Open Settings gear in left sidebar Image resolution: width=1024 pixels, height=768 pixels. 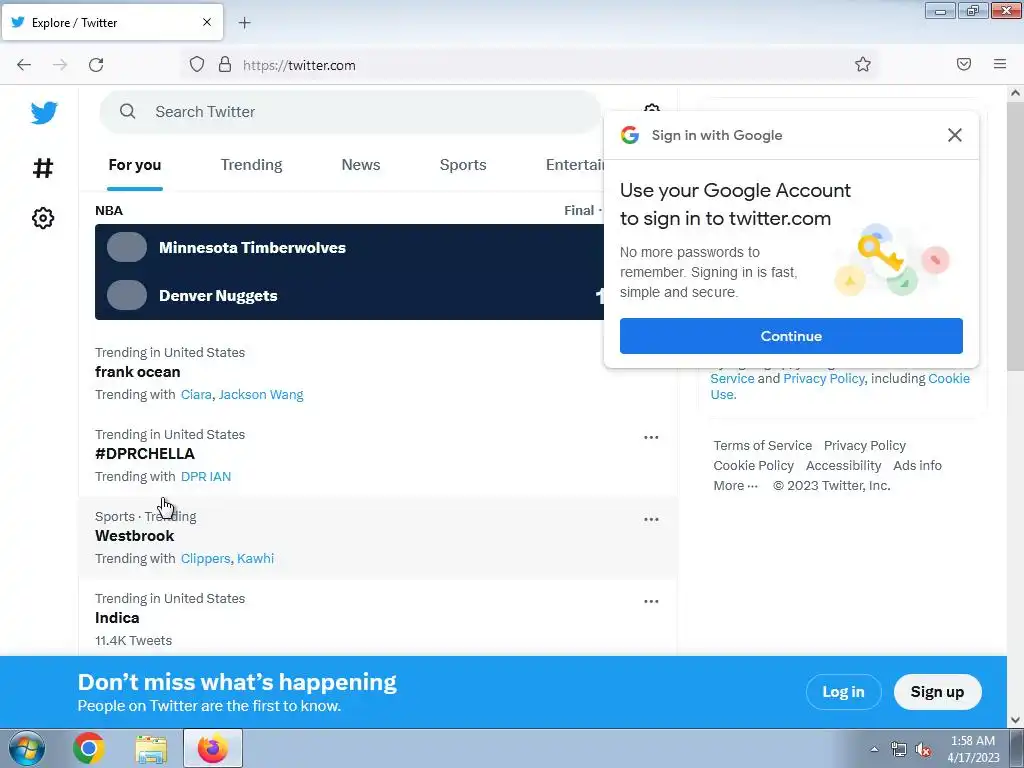click(x=43, y=218)
